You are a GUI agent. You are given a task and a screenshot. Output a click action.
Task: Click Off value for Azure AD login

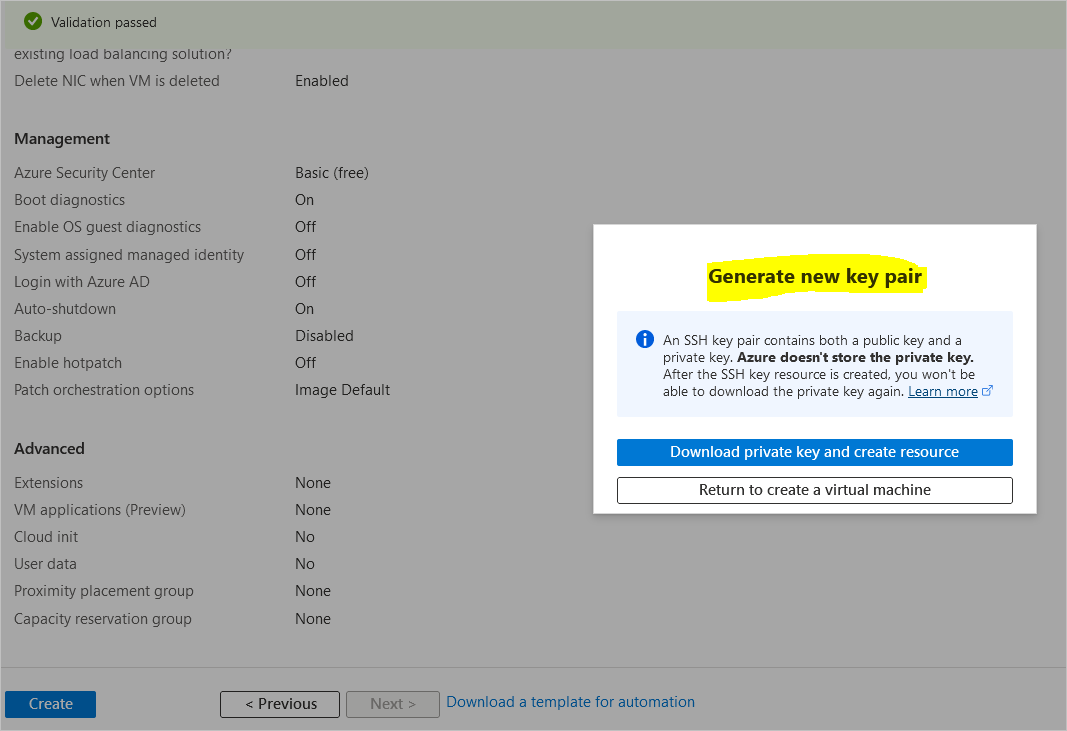pos(306,282)
